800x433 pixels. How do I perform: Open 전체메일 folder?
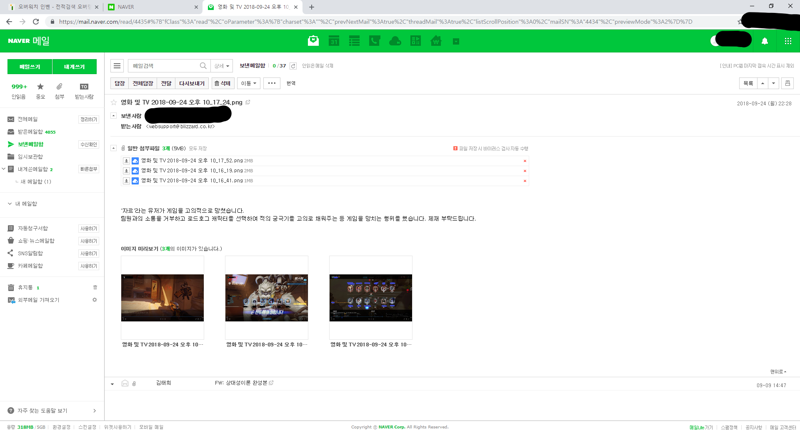(28, 119)
